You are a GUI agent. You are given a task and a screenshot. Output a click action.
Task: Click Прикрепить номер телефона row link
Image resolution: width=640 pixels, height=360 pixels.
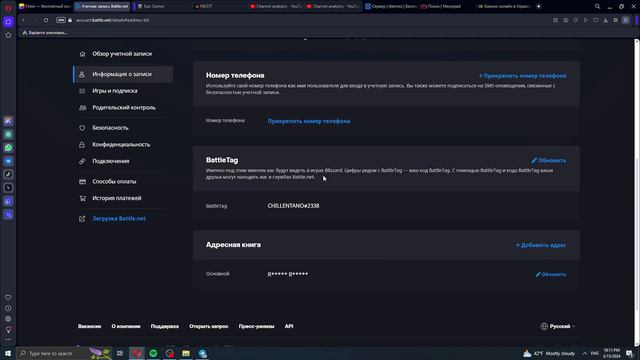(x=309, y=121)
